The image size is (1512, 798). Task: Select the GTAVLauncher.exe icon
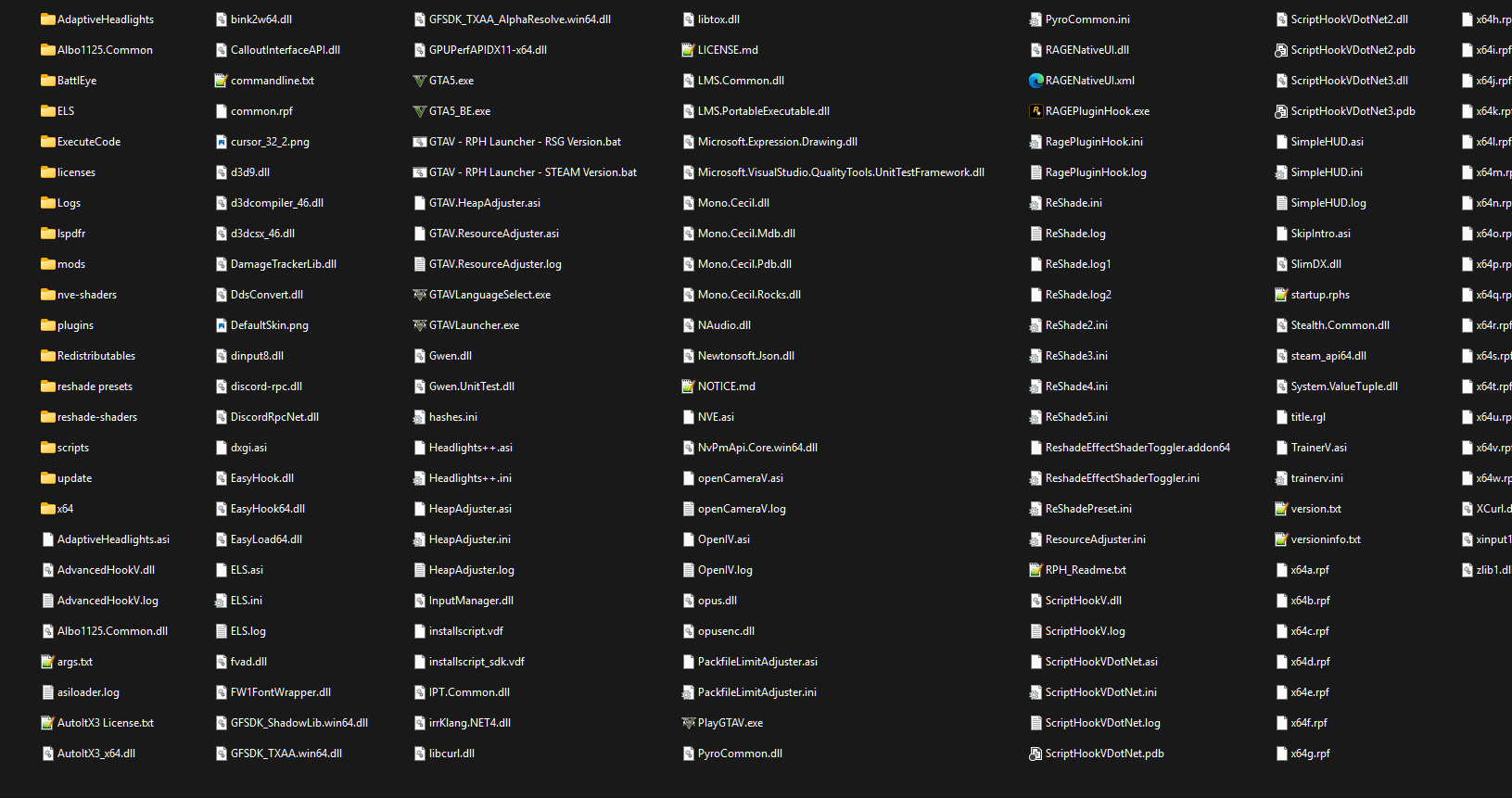coord(419,325)
